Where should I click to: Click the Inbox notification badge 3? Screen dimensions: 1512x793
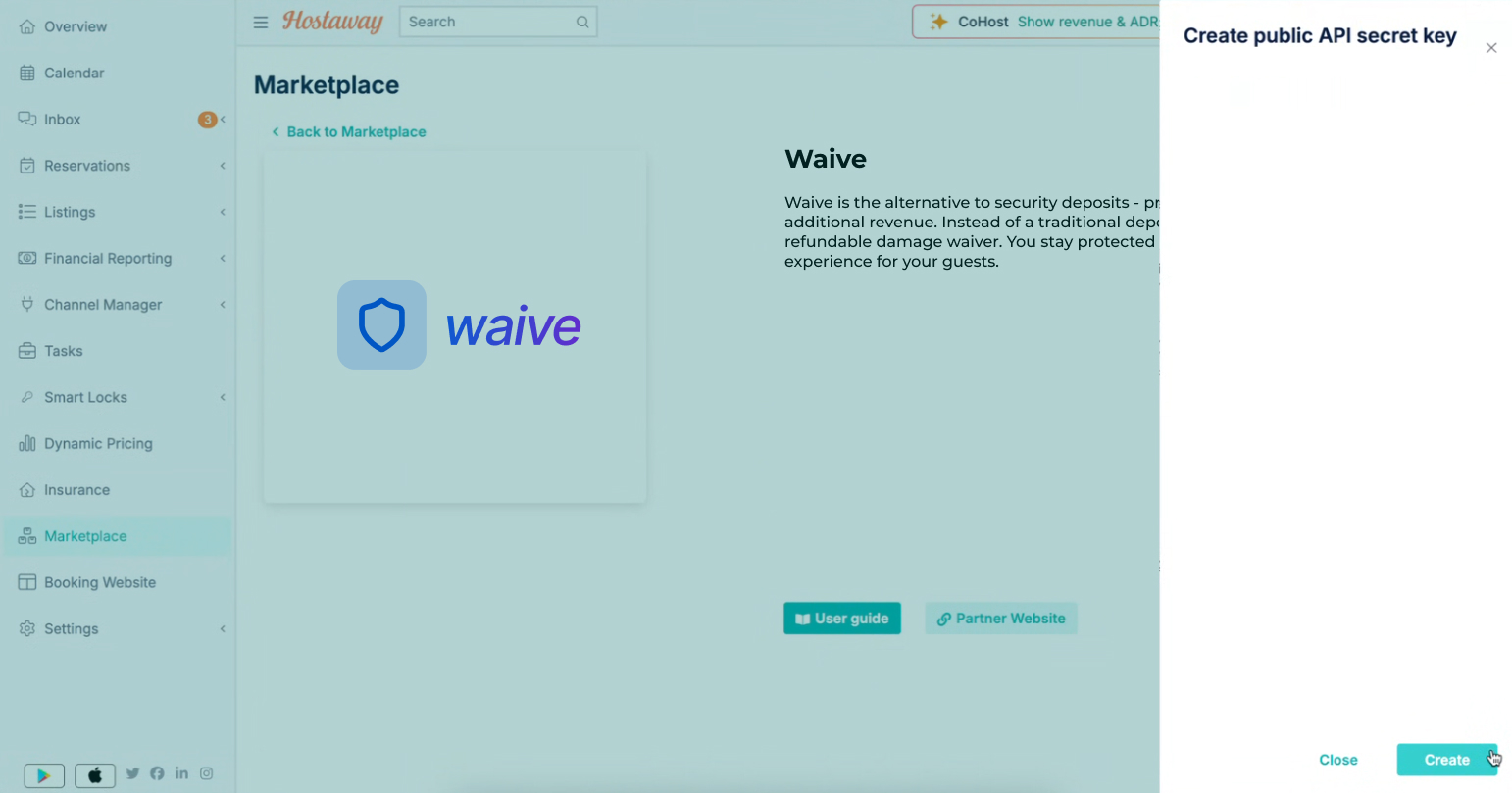[207, 120]
